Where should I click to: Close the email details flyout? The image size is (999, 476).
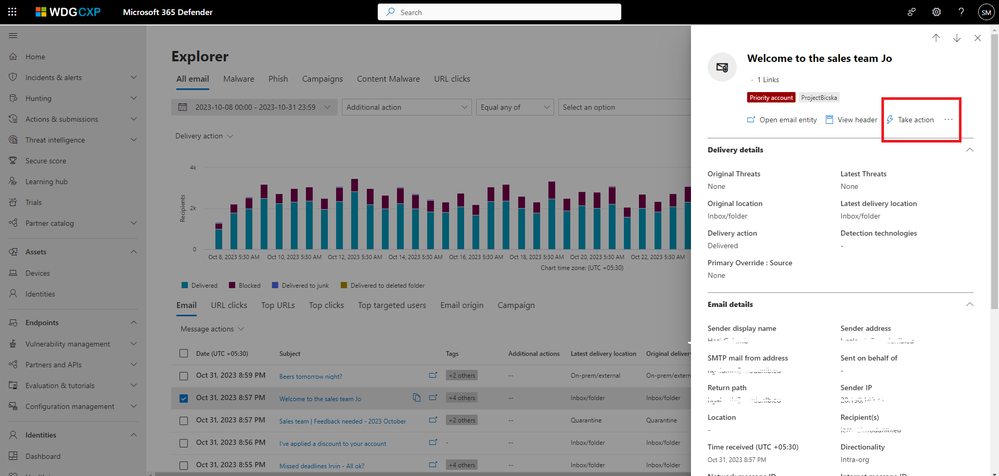click(x=978, y=38)
